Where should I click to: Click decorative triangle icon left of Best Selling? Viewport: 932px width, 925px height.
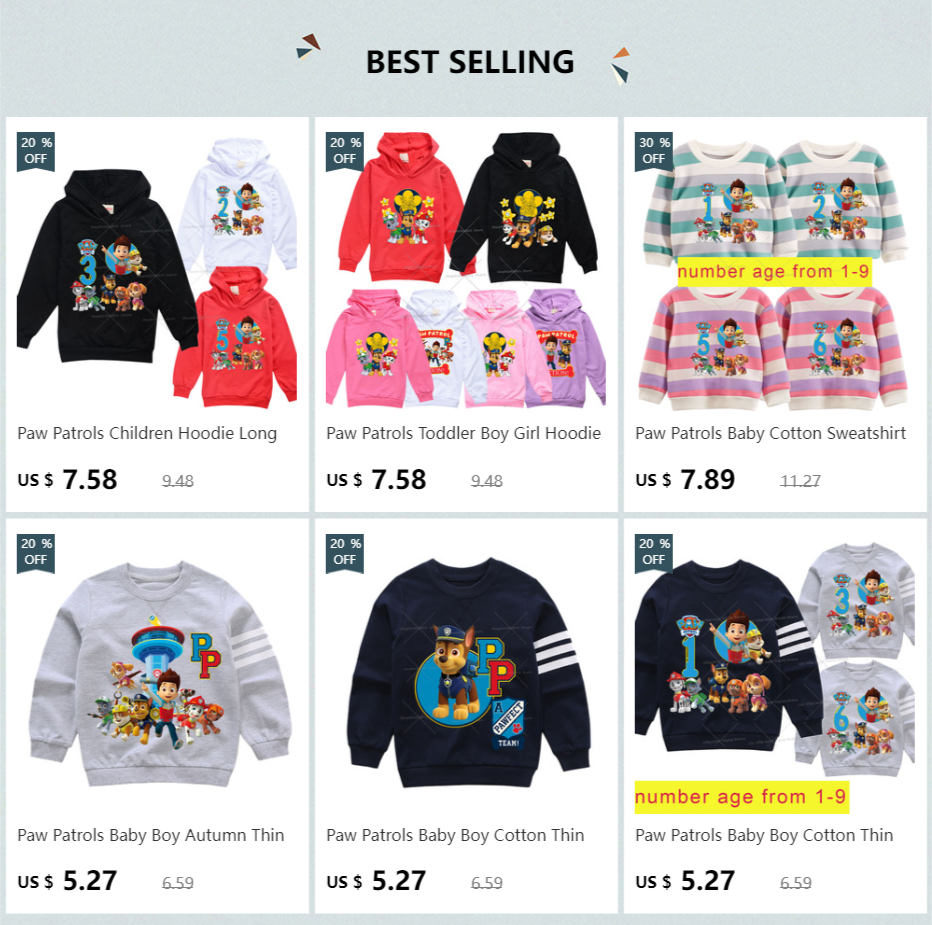coord(308,47)
